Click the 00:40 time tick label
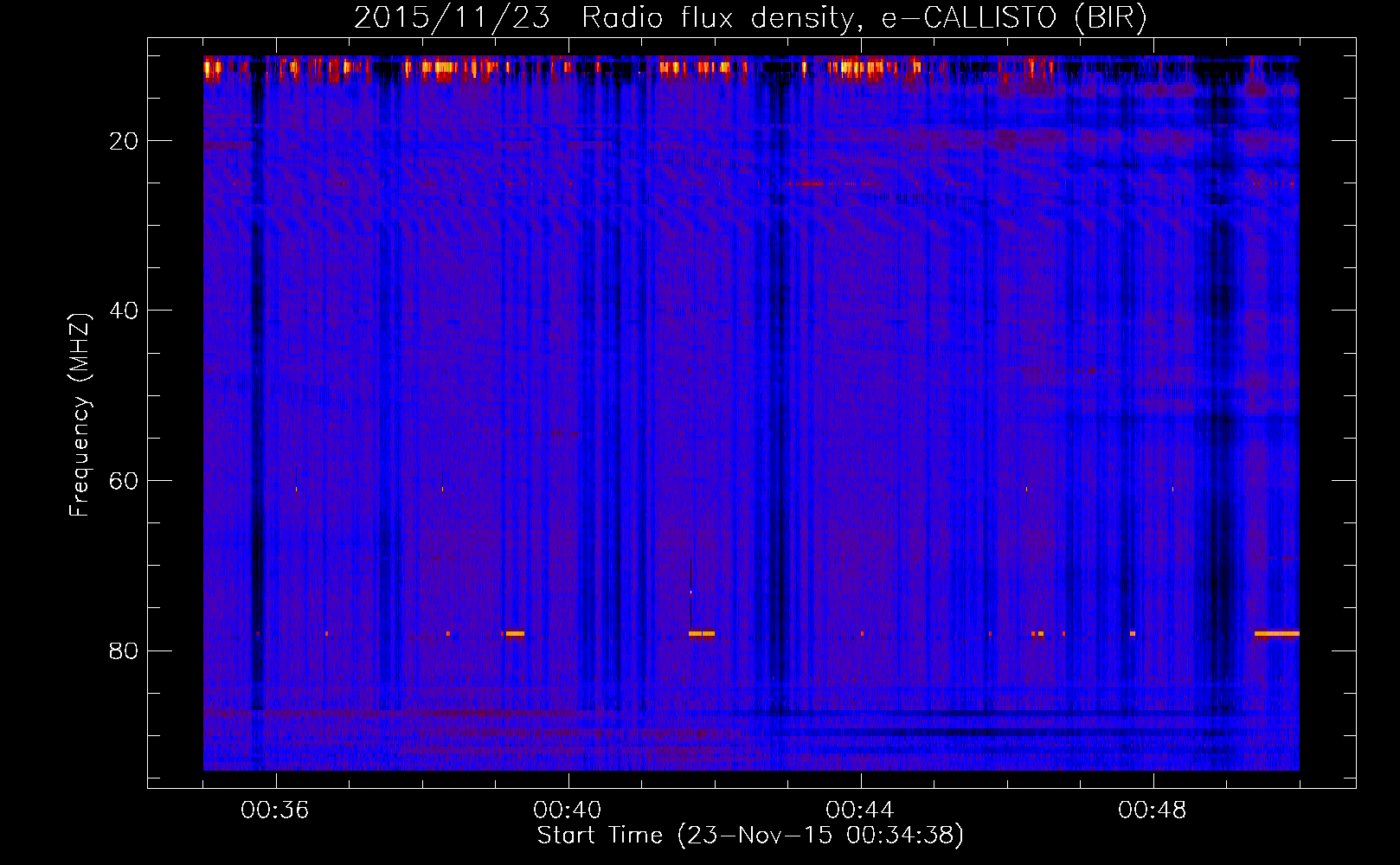The height and width of the screenshot is (865, 1400). tap(568, 811)
